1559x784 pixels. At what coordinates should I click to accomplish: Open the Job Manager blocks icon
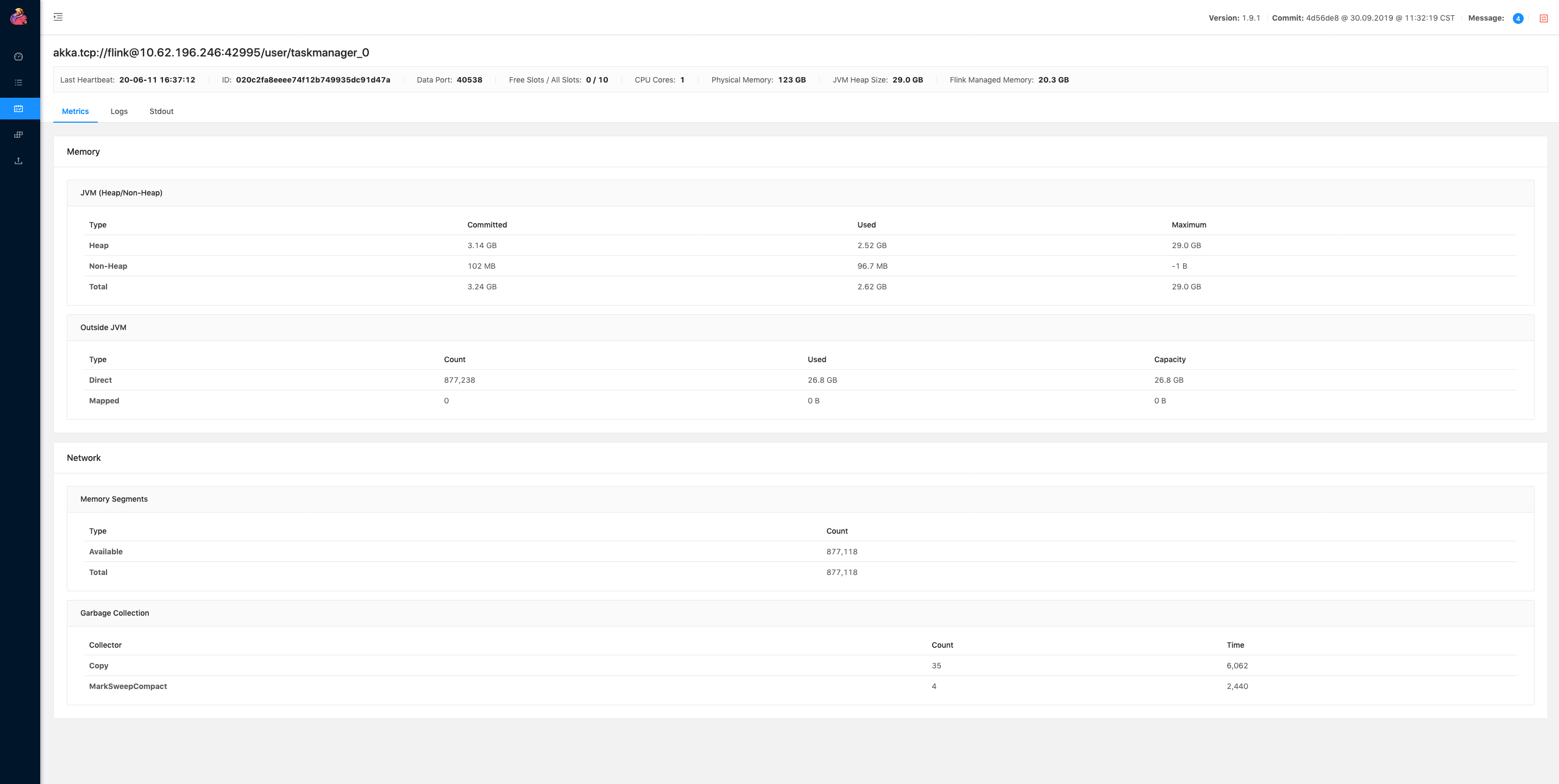pyautogui.click(x=18, y=134)
